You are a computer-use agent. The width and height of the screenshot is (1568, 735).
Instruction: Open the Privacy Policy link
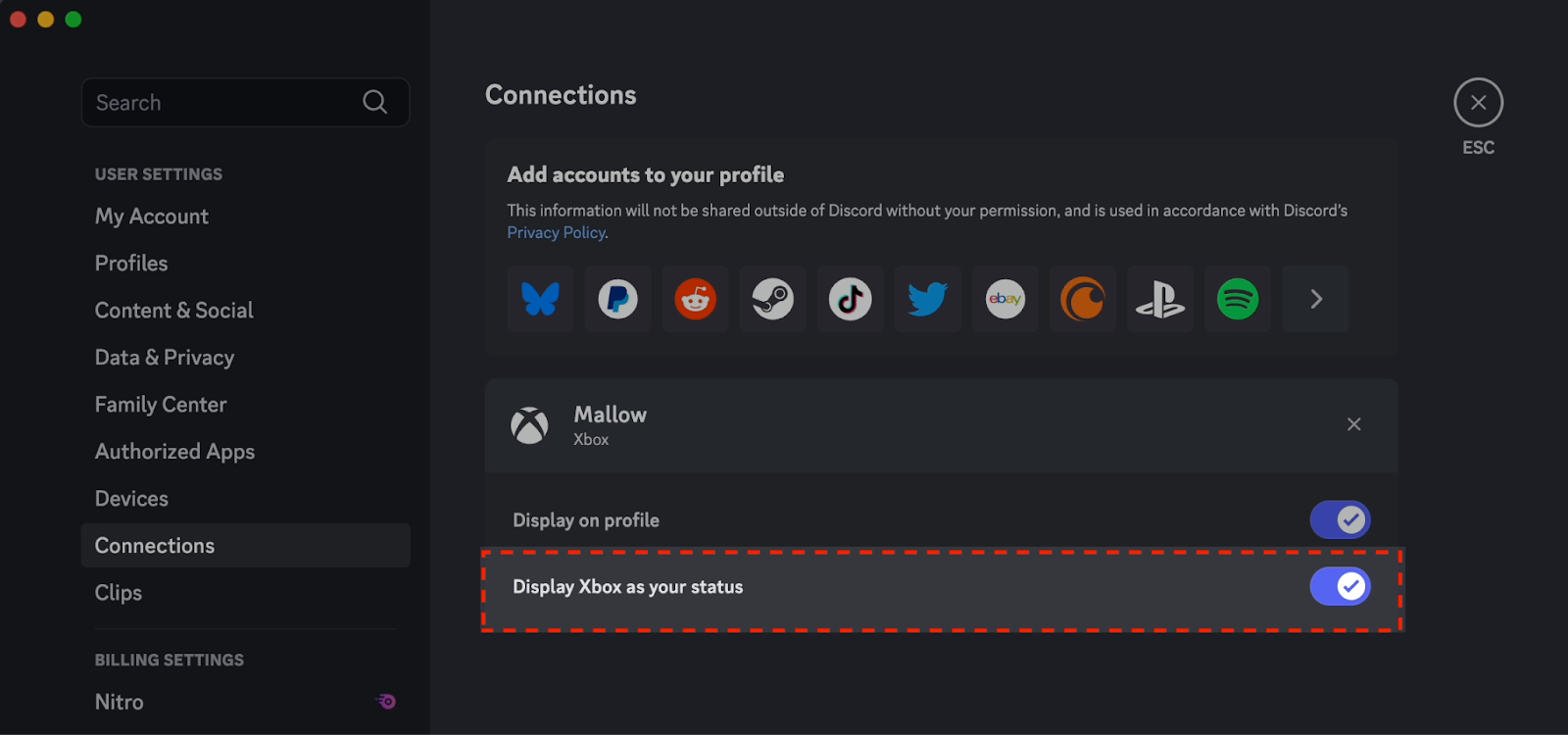(557, 232)
